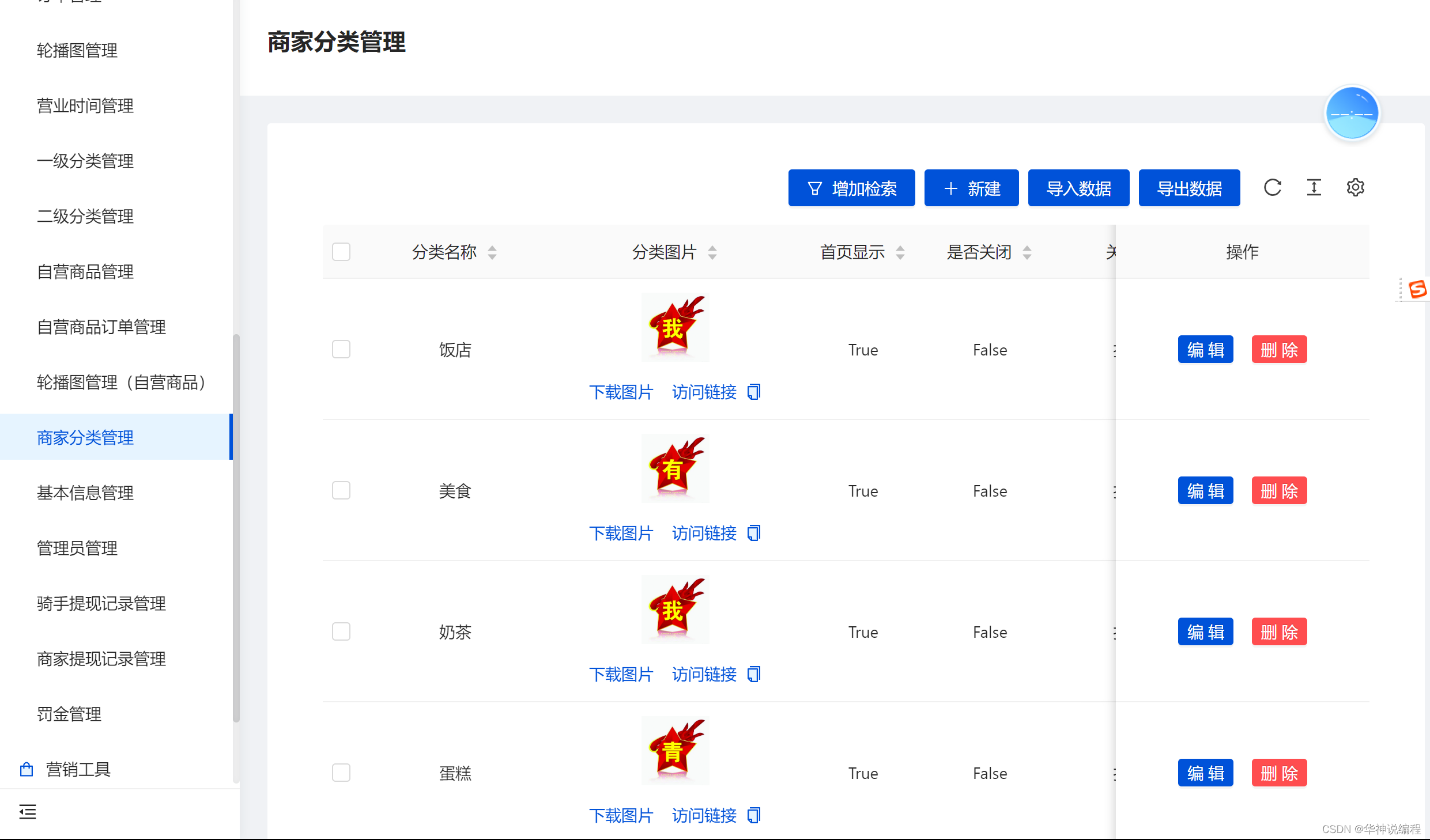Select the 奶茶 row checkbox
This screenshot has width=1430, height=840.
[x=341, y=631]
